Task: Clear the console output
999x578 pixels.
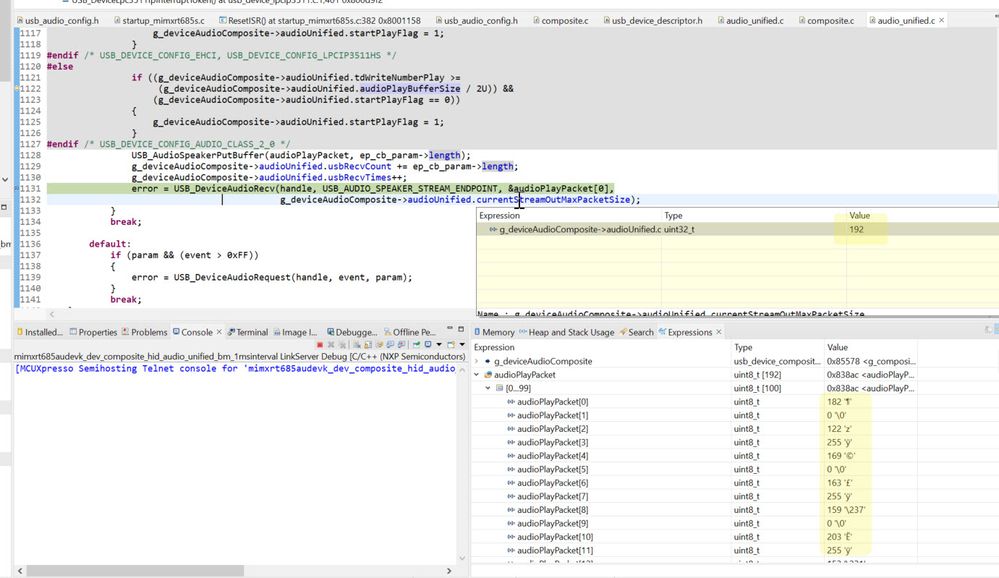Action: [x=357, y=345]
